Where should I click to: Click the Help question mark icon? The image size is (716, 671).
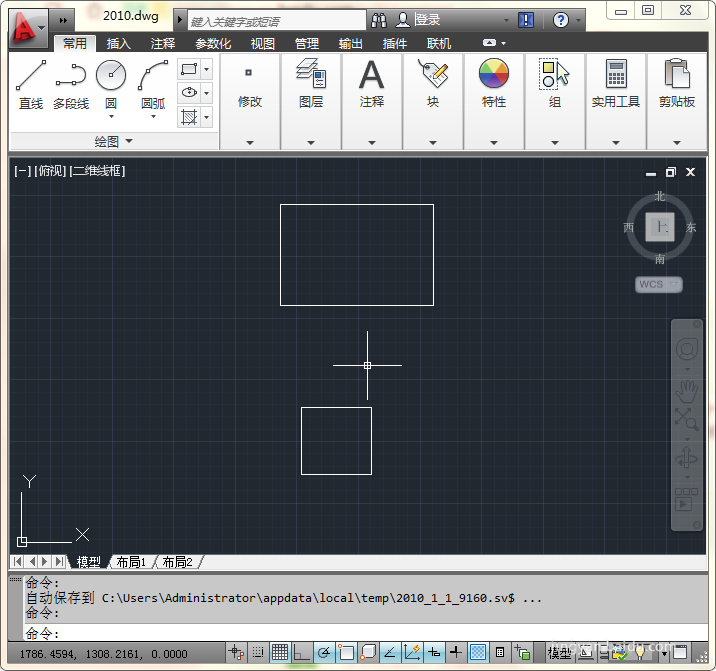560,20
